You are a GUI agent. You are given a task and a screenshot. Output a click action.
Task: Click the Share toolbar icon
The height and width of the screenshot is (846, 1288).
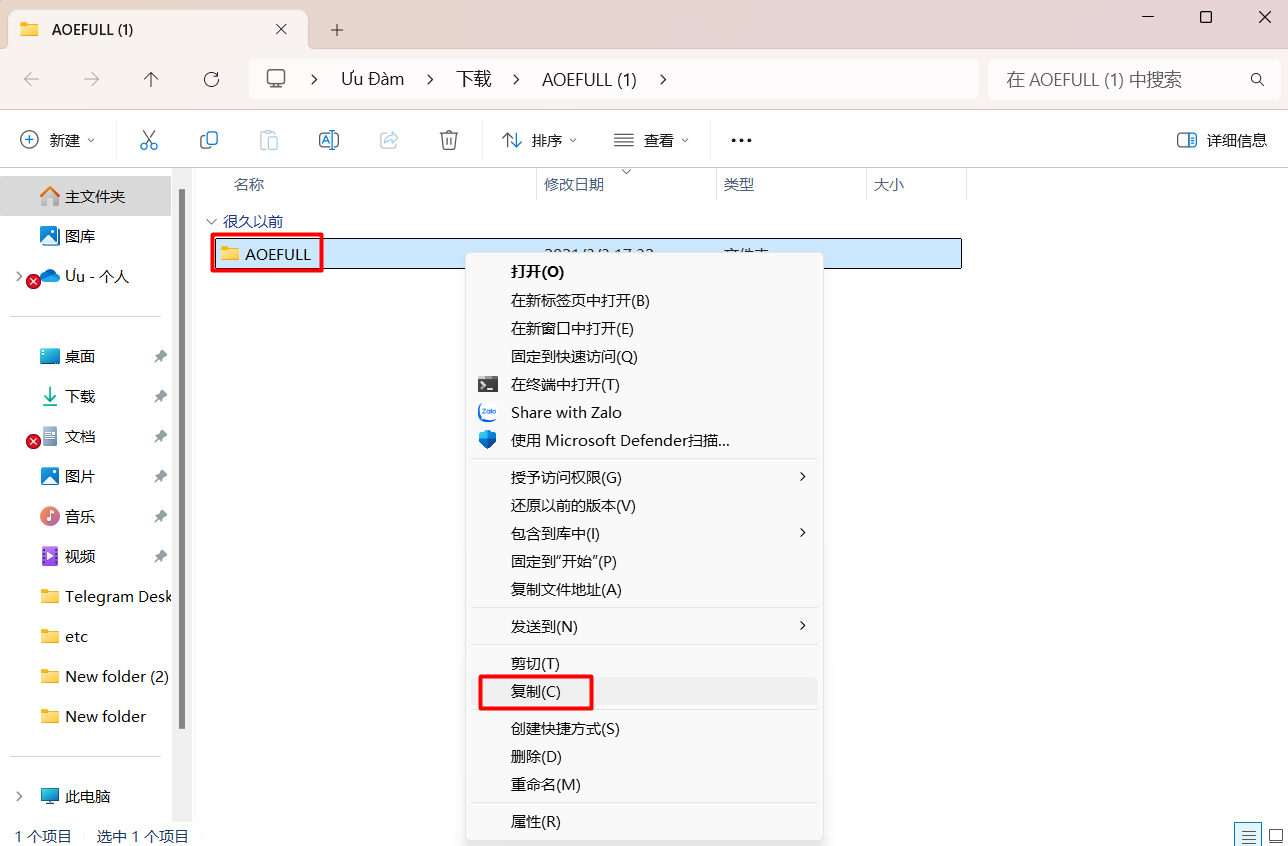pos(389,140)
